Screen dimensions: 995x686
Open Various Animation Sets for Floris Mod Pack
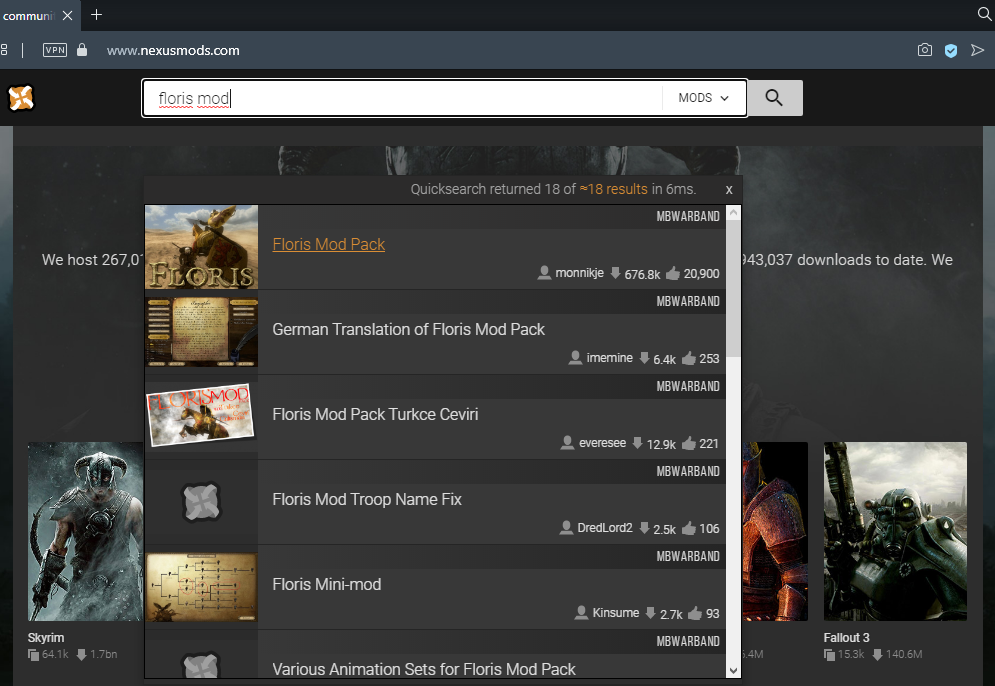(x=424, y=669)
